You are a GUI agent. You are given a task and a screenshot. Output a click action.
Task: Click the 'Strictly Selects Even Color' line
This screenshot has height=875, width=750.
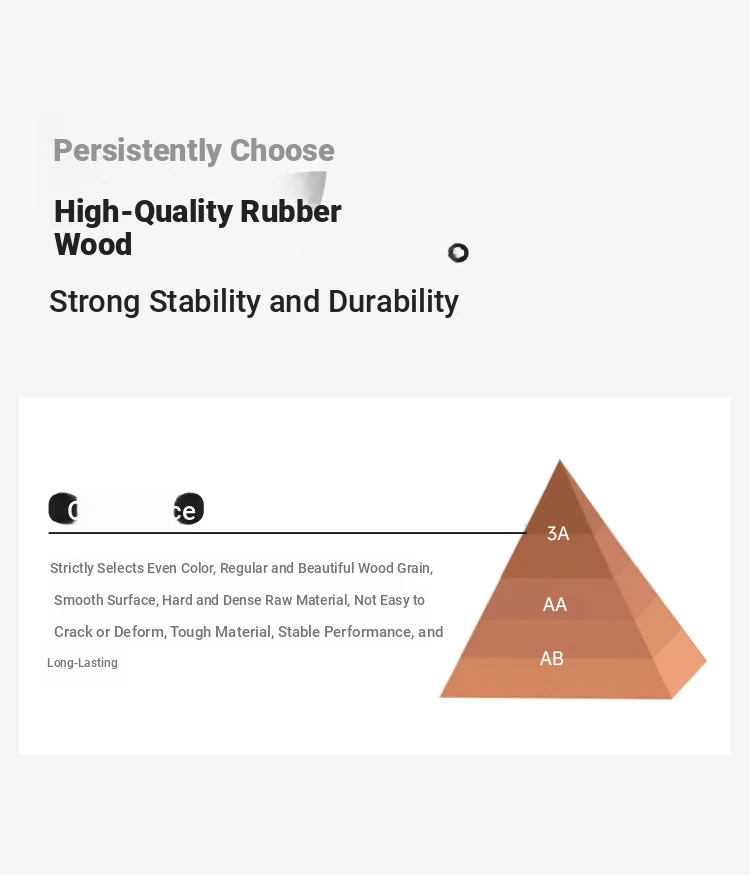[241, 568]
